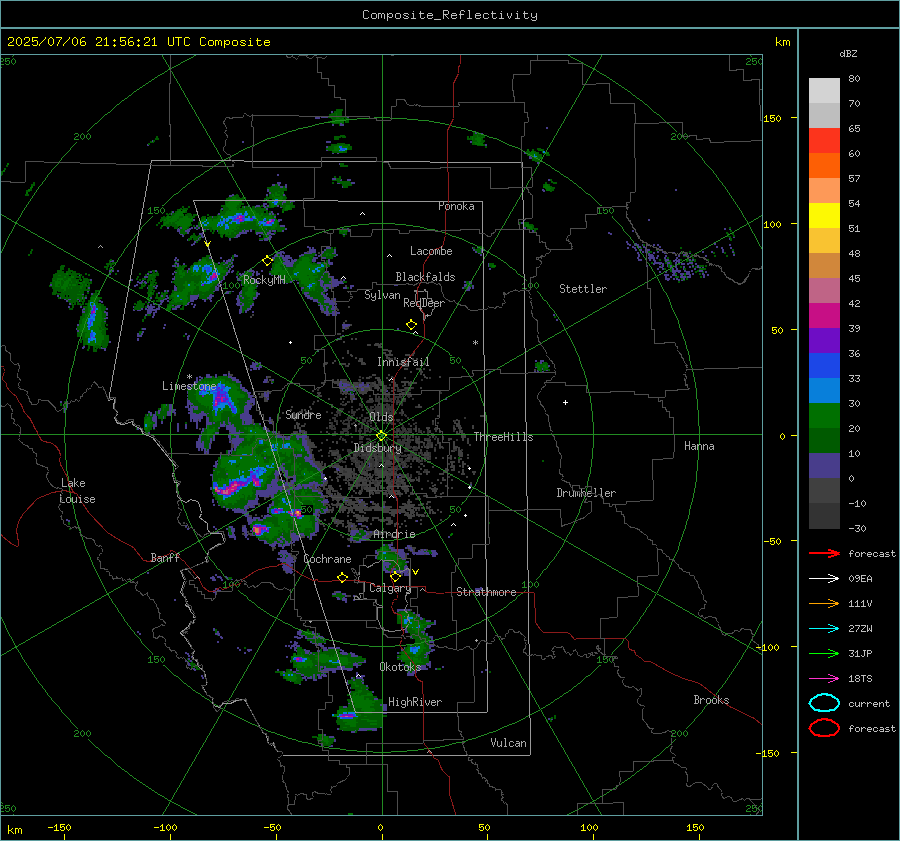
Task: Click the Strathmore city label
Action: (486, 592)
